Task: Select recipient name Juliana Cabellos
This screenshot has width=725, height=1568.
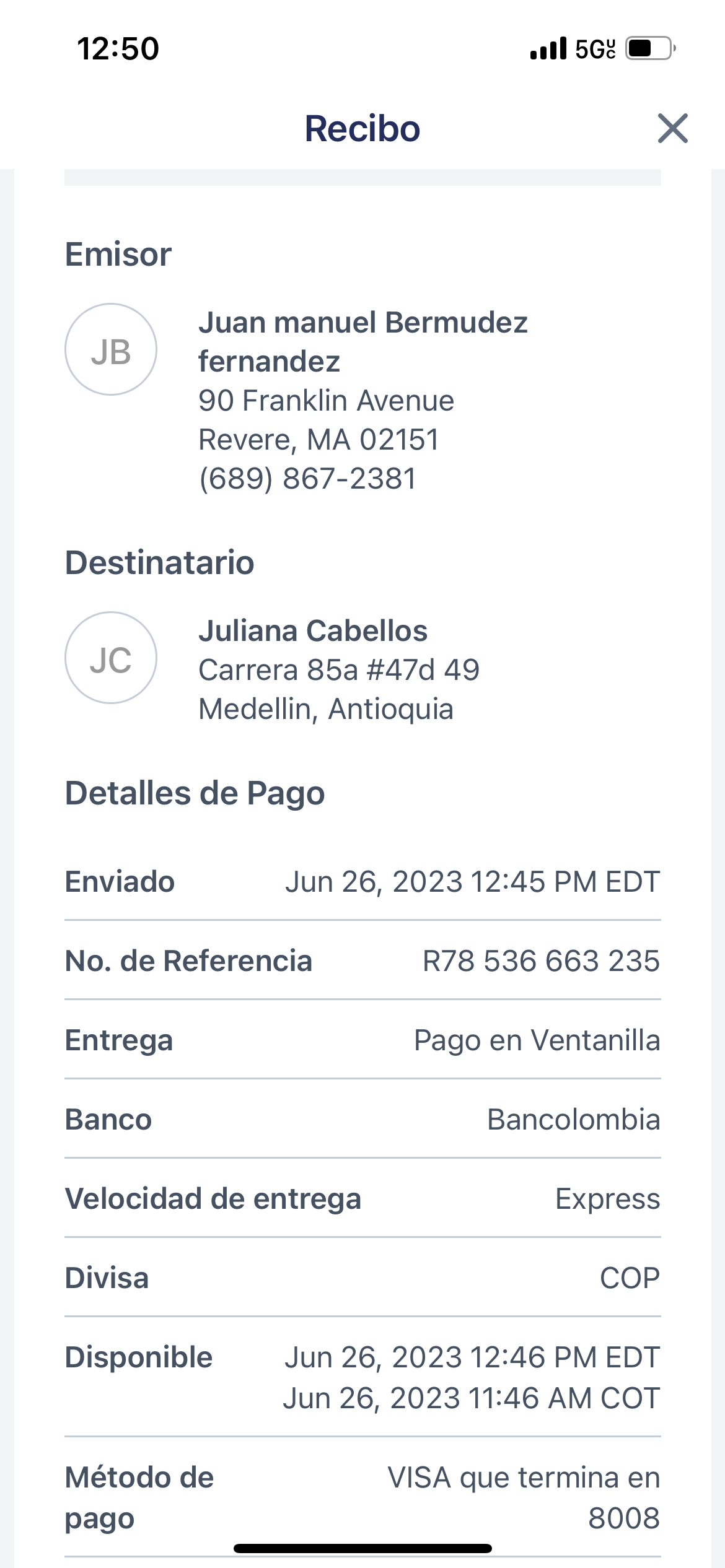Action: point(313,631)
